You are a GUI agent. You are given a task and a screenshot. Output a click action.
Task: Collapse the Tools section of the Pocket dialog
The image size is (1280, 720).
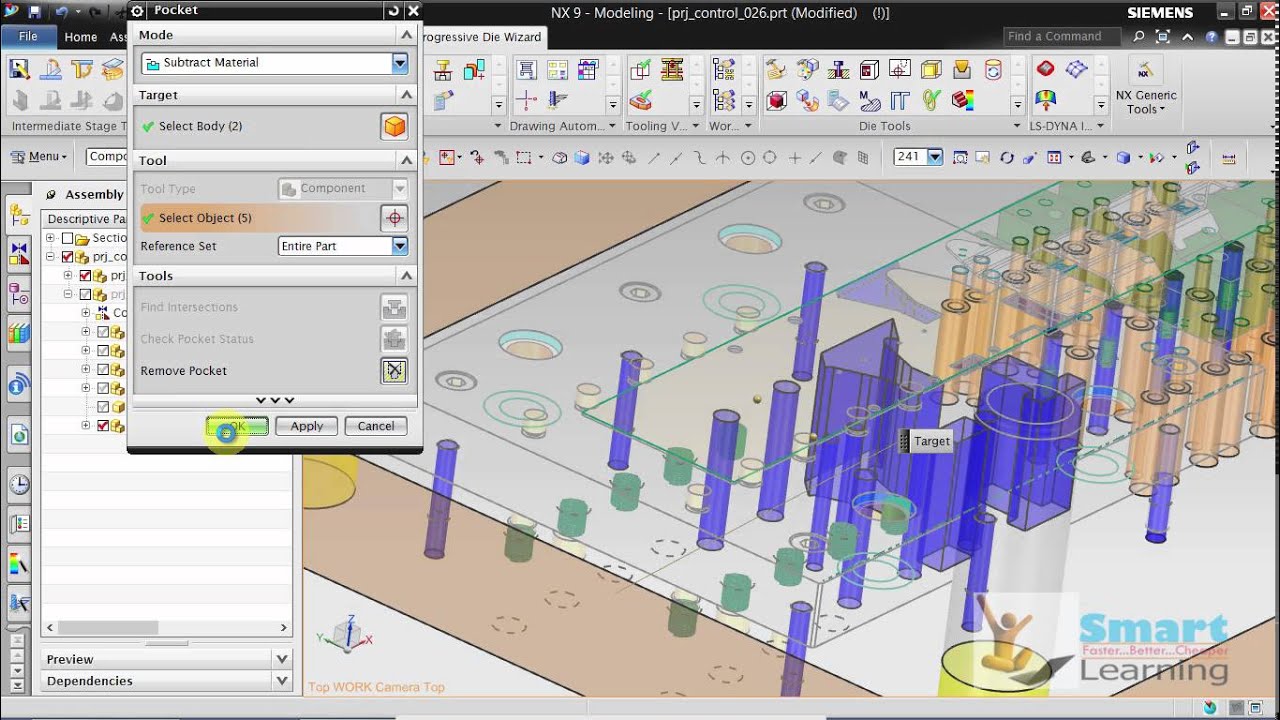406,276
